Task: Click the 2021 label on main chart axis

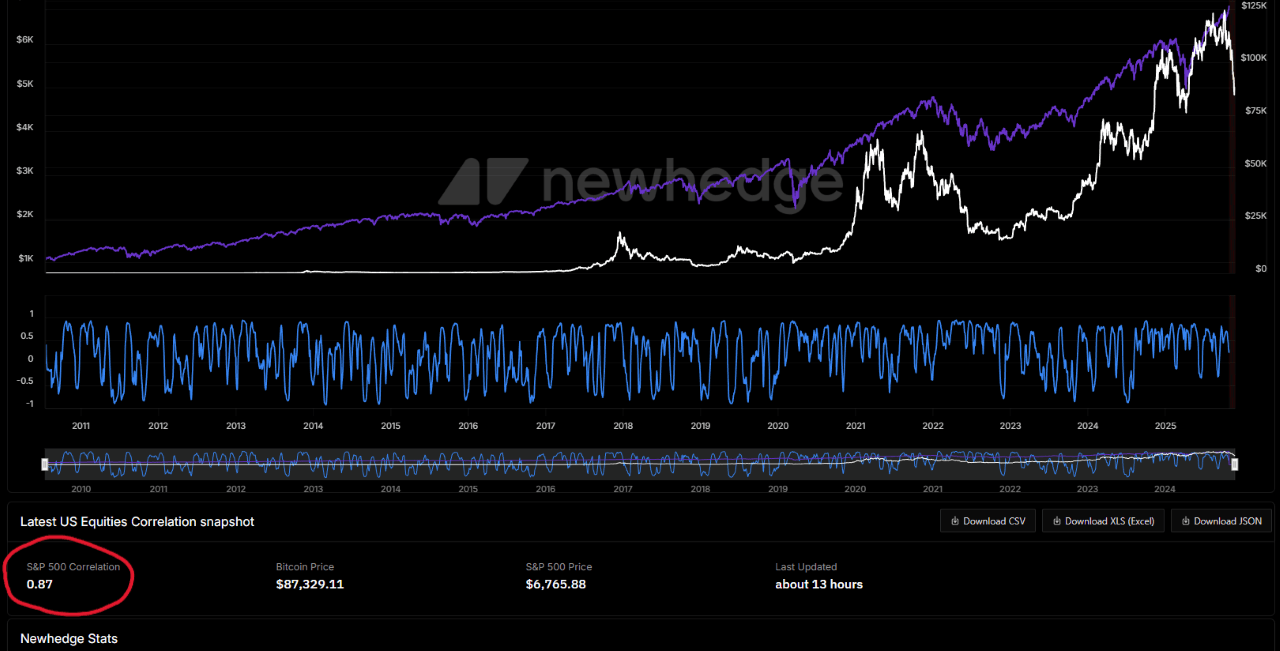Action: 856,425
